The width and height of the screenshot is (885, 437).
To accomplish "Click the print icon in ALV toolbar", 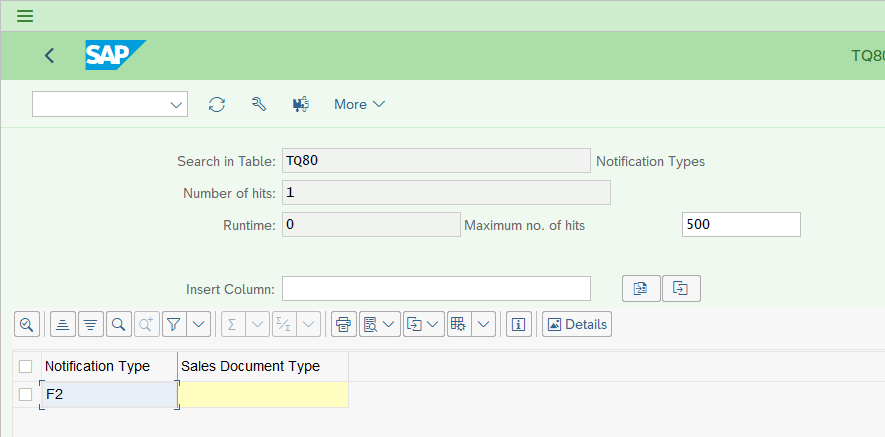I will coord(344,324).
